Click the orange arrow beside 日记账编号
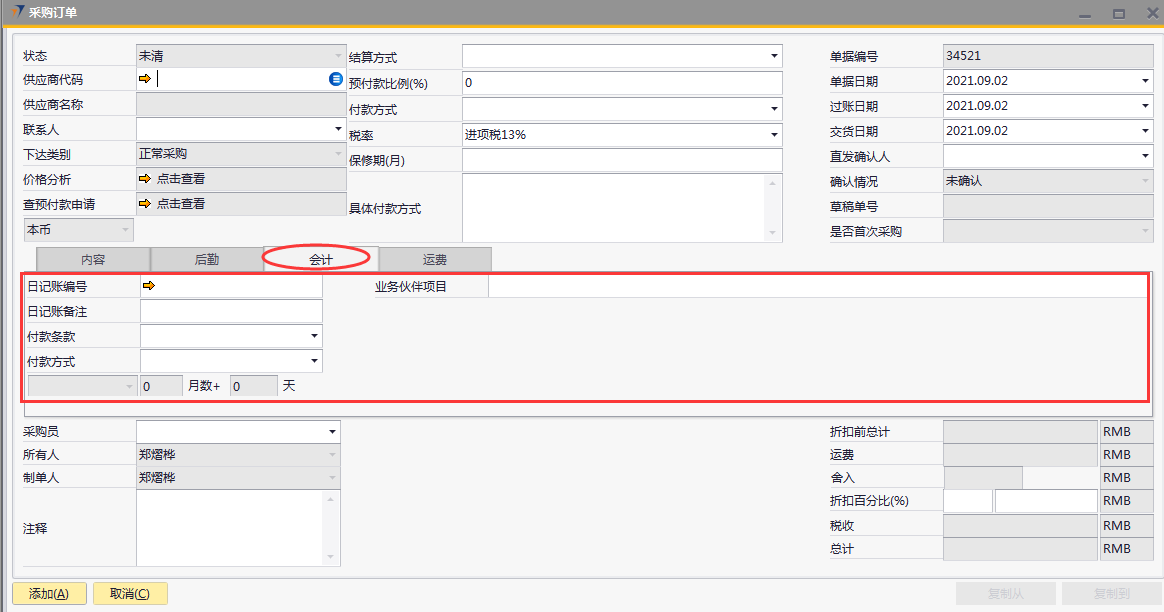The width and height of the screenshot is (1164, 612). [149, 287]
